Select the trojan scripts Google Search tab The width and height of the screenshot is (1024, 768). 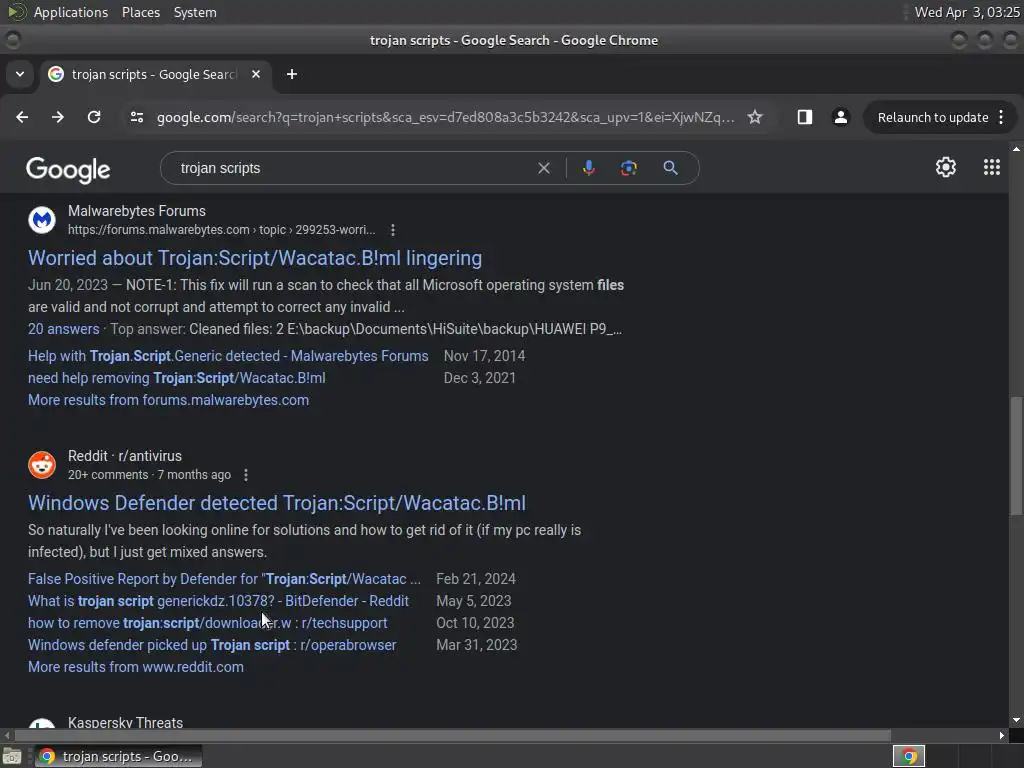click(155, 74)
